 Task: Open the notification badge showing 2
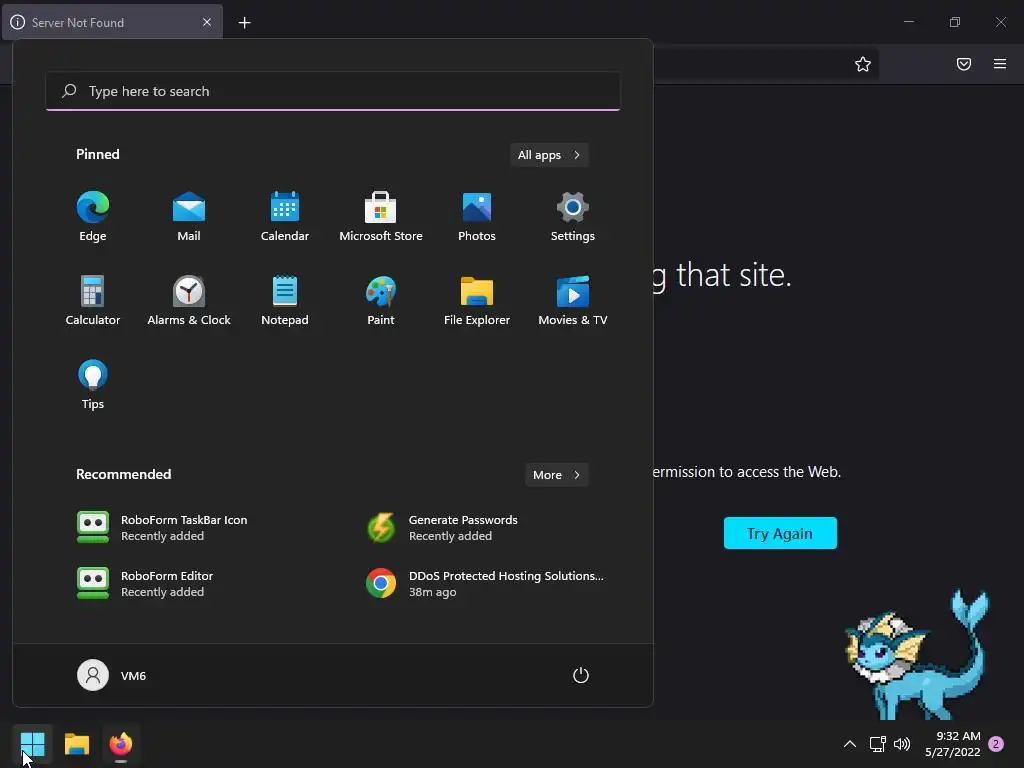(x=996, y=744)
